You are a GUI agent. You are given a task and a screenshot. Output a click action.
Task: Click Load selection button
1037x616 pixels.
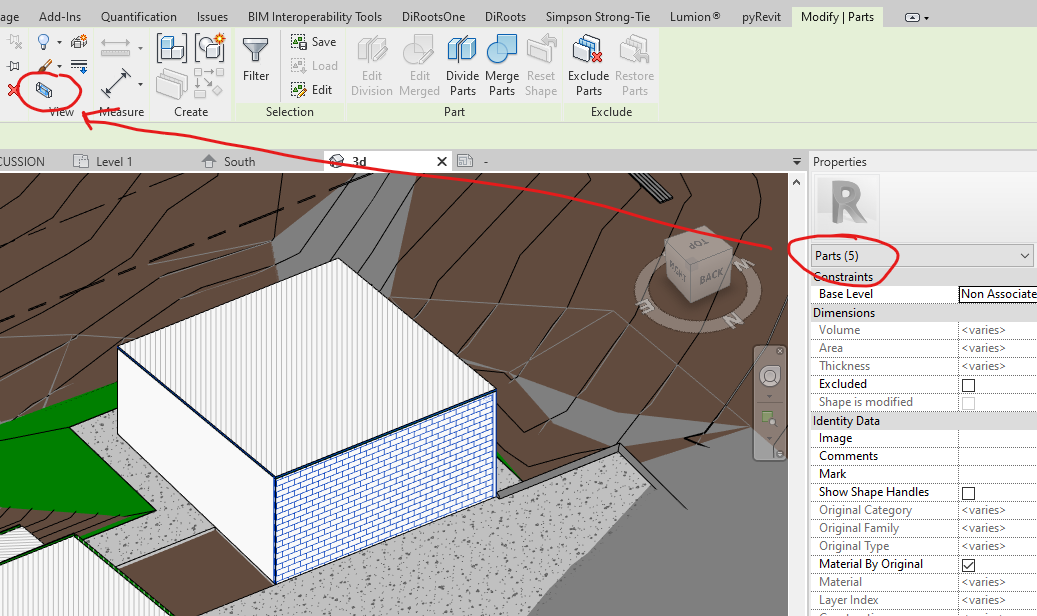click(x=314, y=66)
